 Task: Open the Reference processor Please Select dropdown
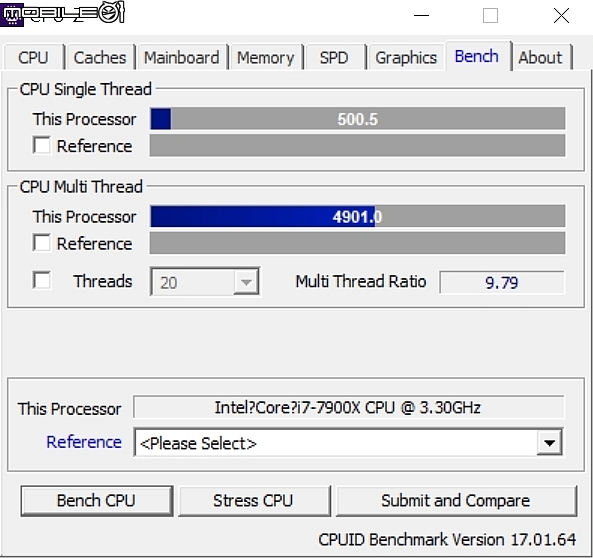point(348,442)
